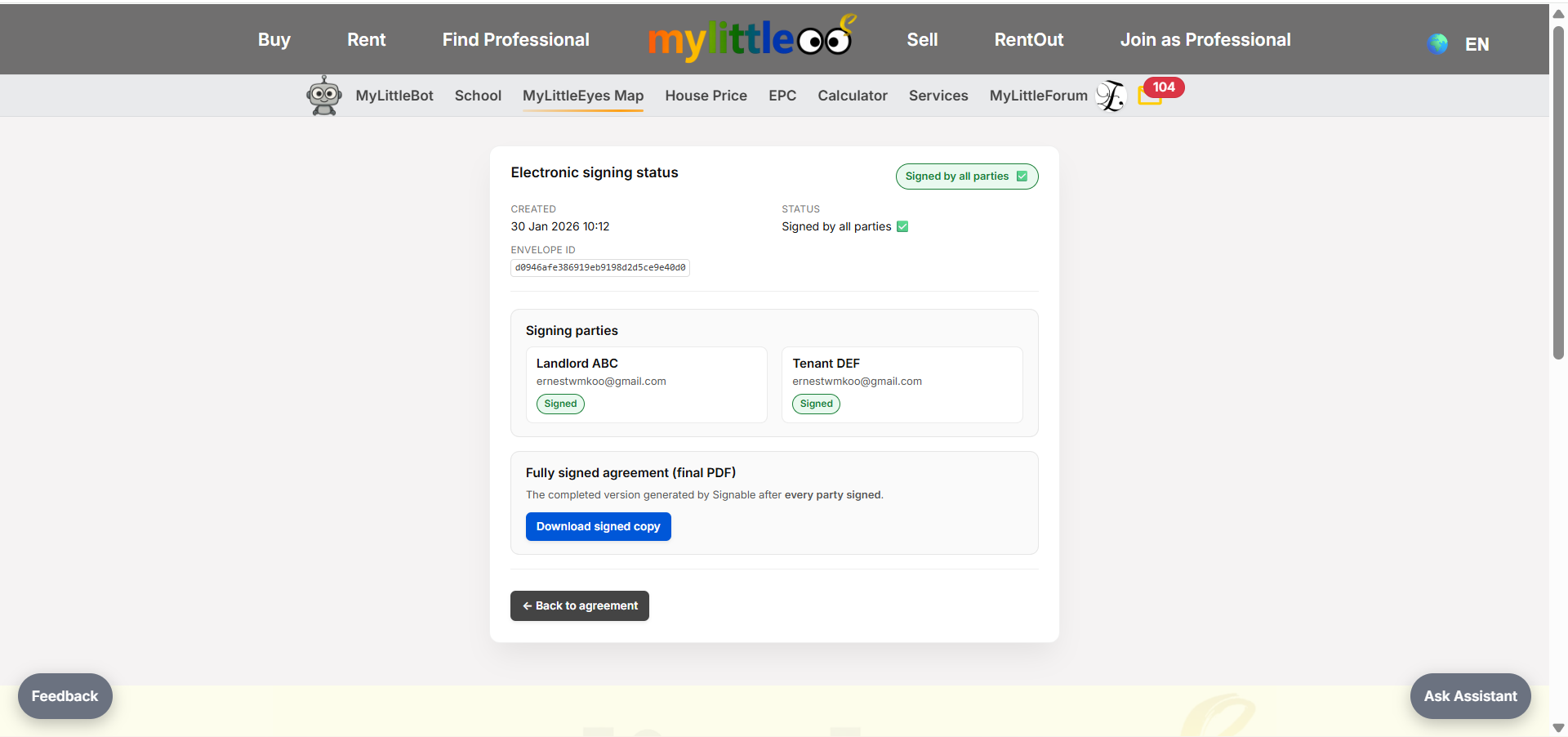Image resolution: width=1568 pixels, height=737 pixels.
Task: Open the EN language selector
Action: click(x=1477, y=44)
